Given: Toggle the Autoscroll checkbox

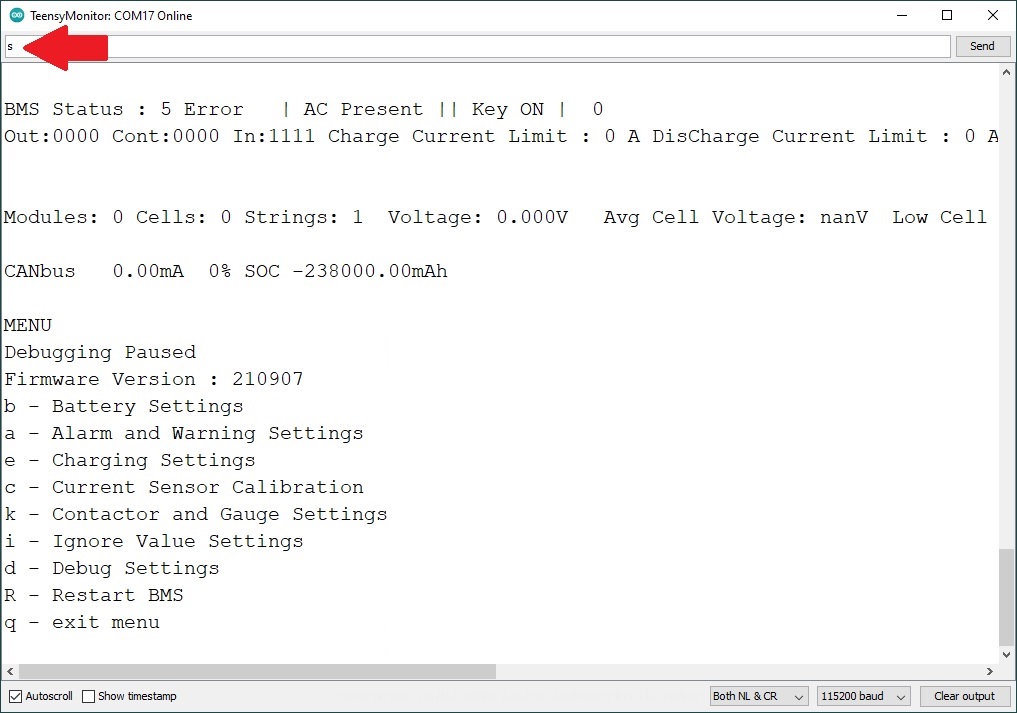Looking at the screenshot, I should 16,696.
